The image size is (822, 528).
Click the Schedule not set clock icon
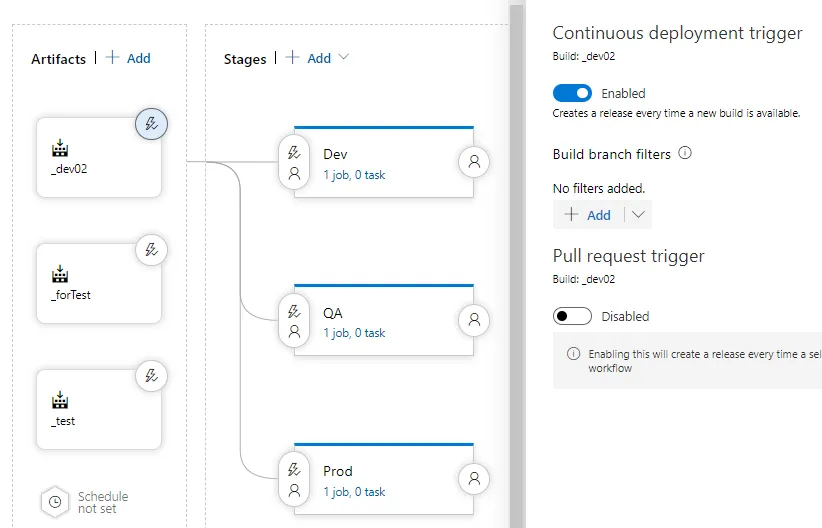point(55,502)
